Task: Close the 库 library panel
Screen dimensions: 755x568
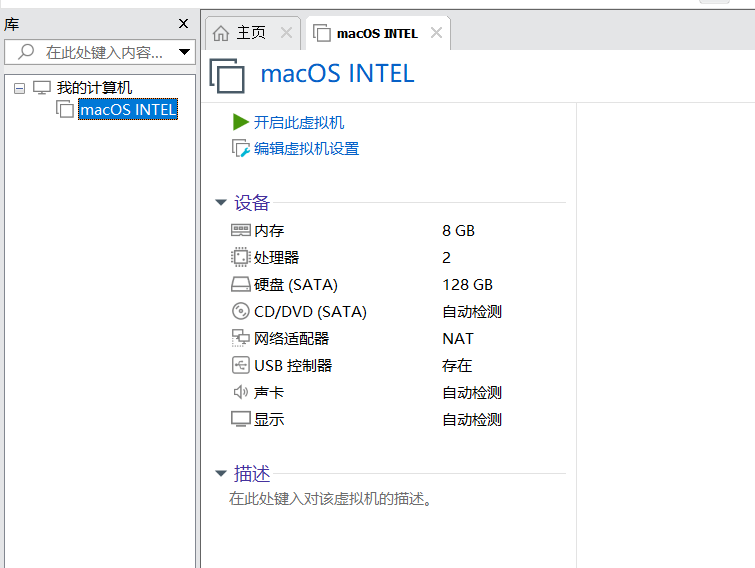Action: [183, 24]
